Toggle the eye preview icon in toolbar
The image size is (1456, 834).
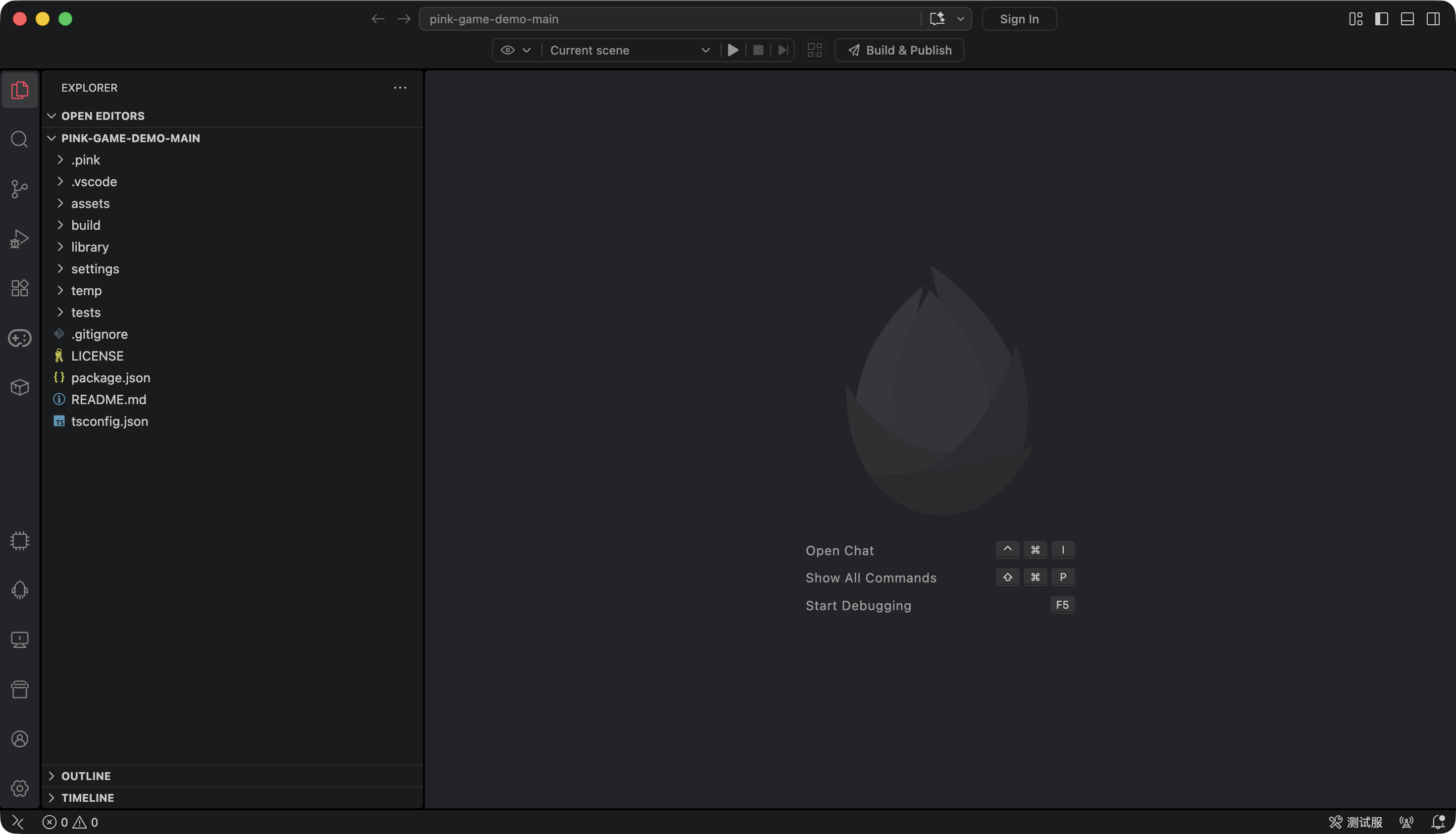pyautogui.click(x=508, y=51)
